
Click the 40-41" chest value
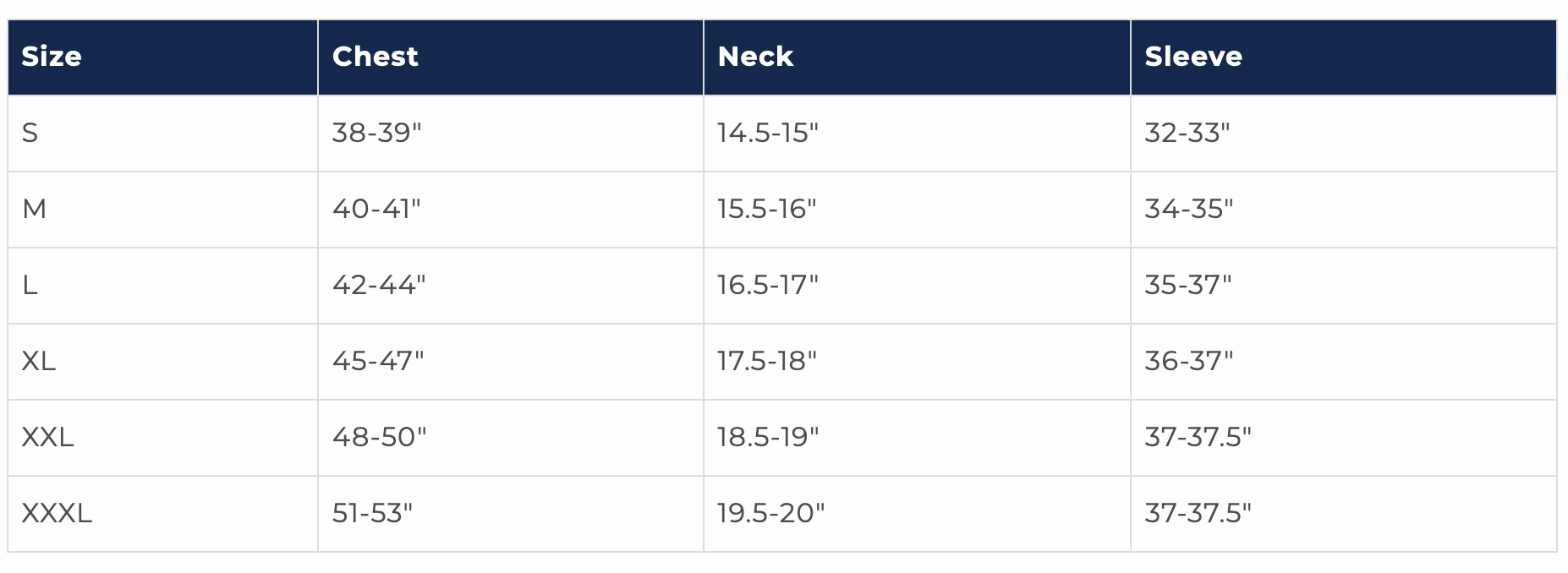coord(376,209)
